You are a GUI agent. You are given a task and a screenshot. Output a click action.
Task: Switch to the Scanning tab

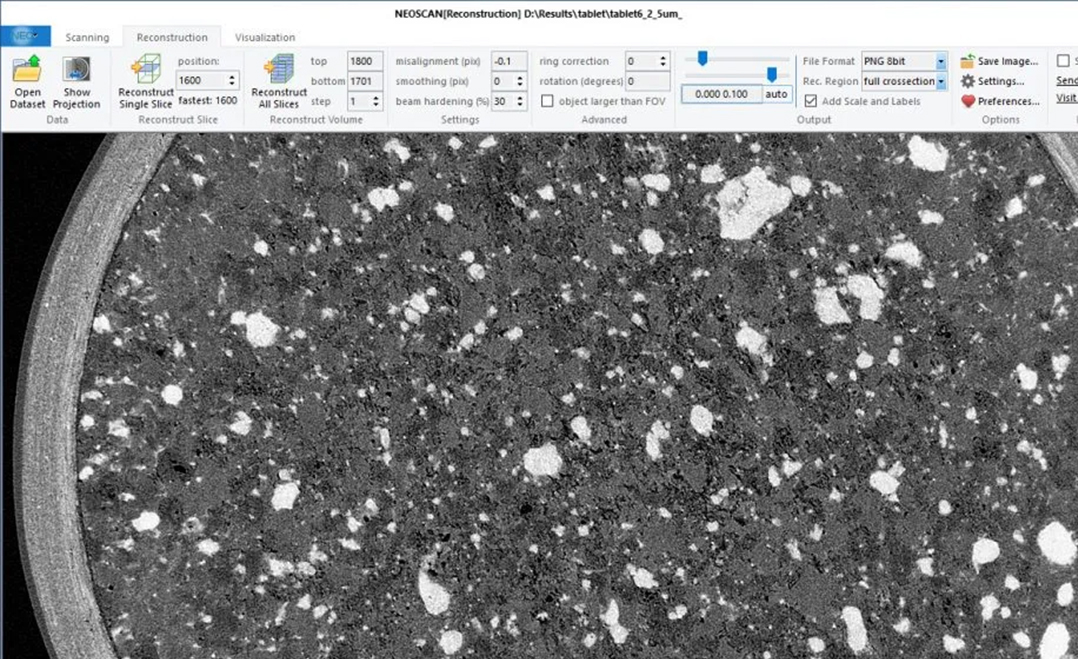click(x=87, y=37)
